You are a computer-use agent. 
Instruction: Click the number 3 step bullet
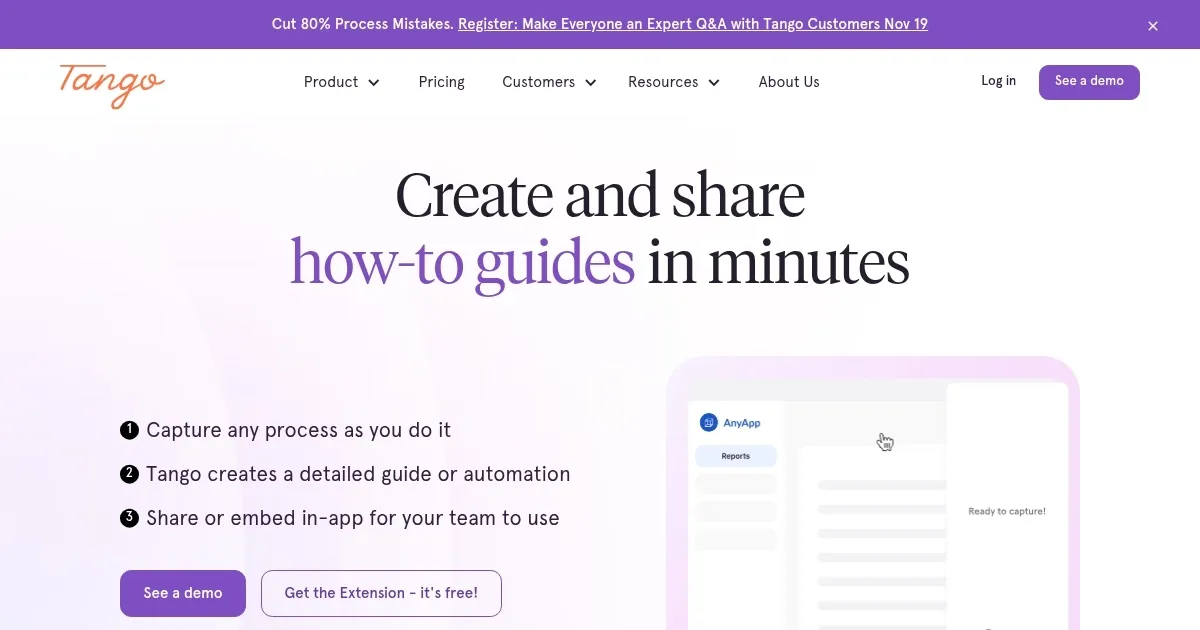click(x=129, y=518)
